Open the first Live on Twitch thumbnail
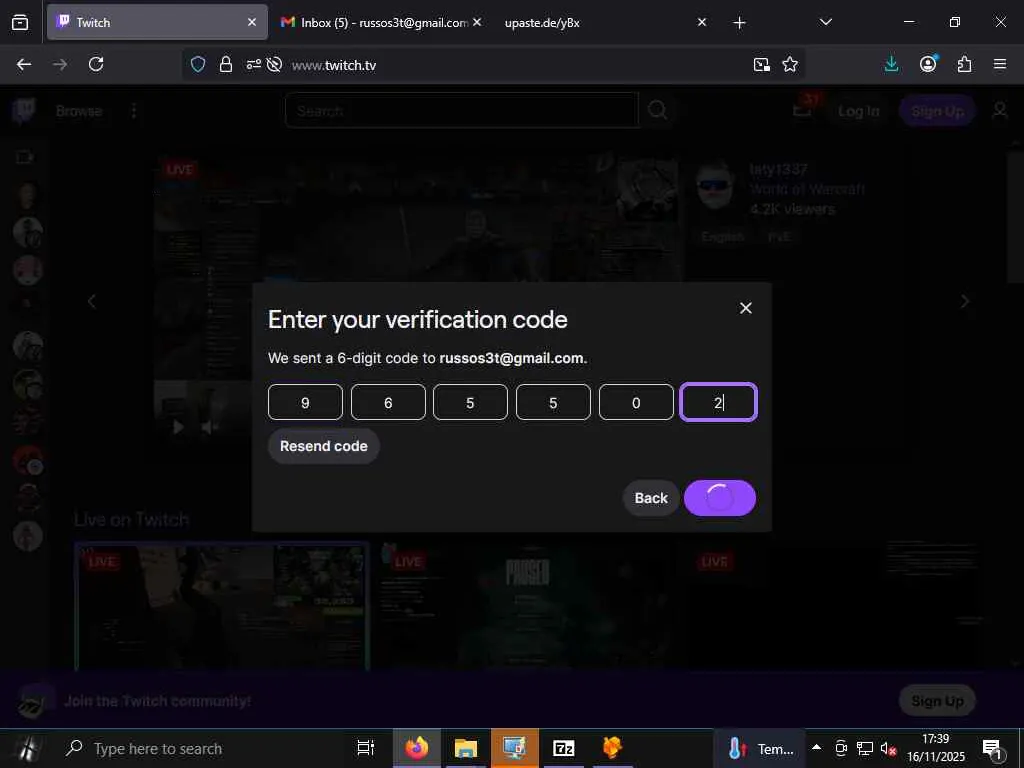 pos(222,606)
